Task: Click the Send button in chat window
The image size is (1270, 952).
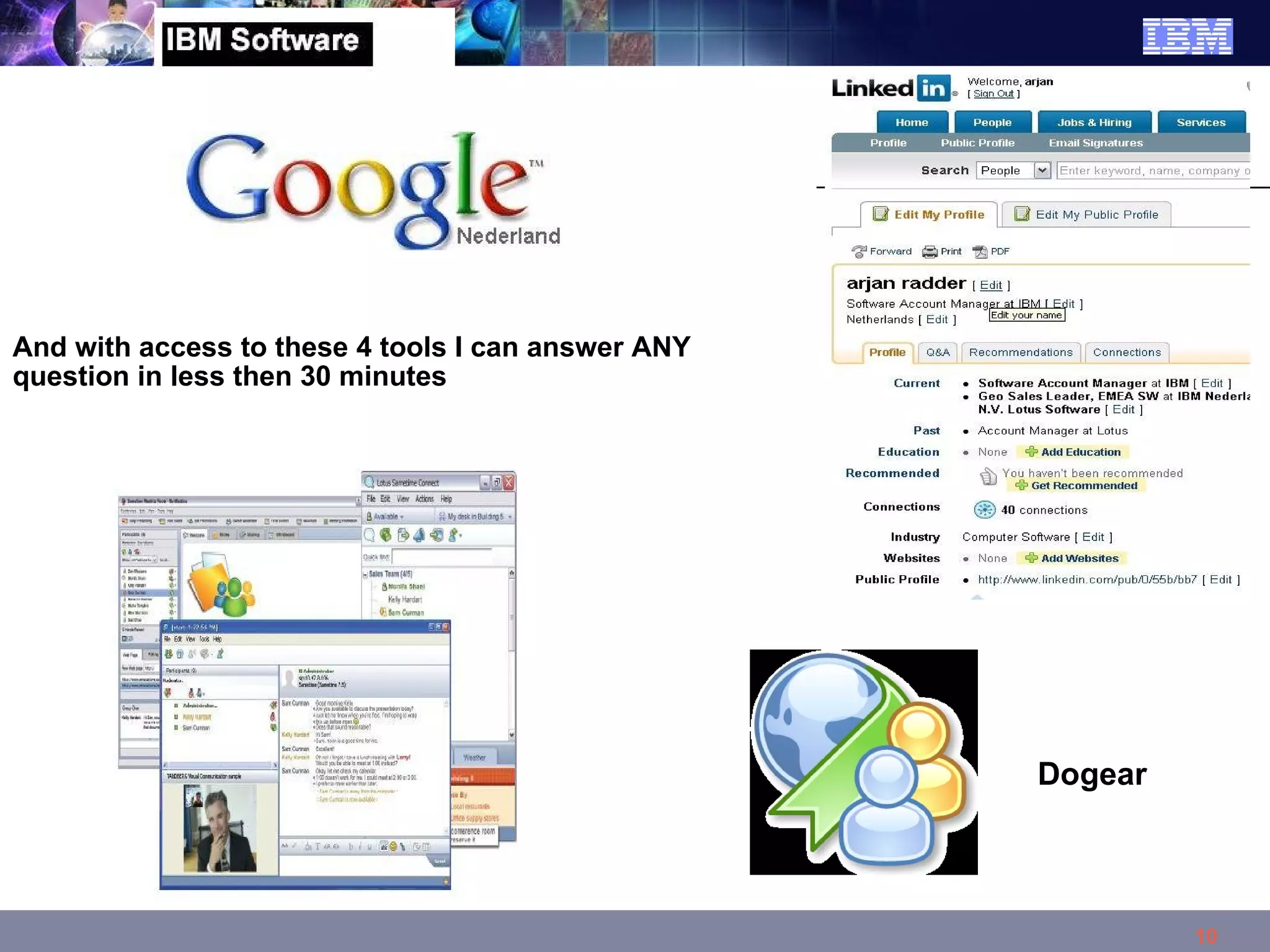Action: click(439, 862)
